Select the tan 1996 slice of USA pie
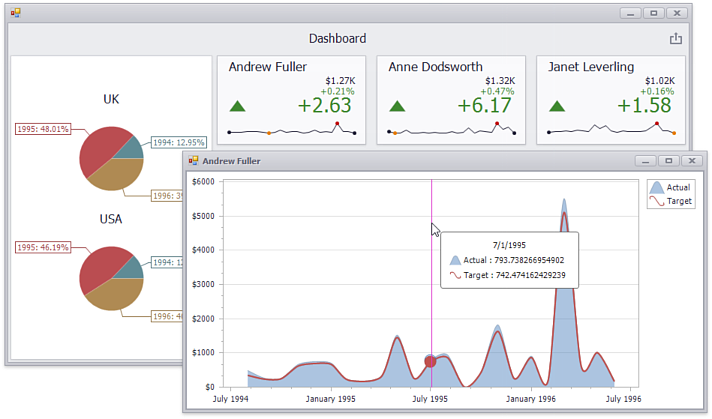Screen dimensions: 712x419 tap(116, 294)
